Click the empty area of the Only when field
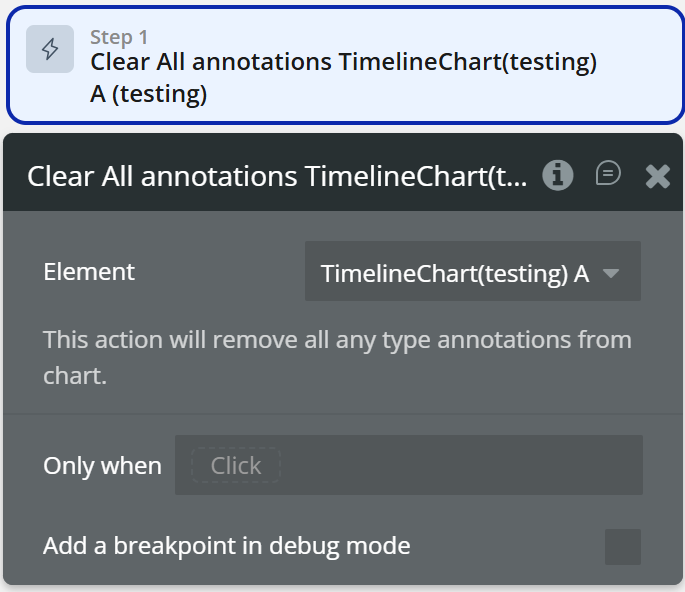Screen dimensions: 685x592 pos(460,465)
